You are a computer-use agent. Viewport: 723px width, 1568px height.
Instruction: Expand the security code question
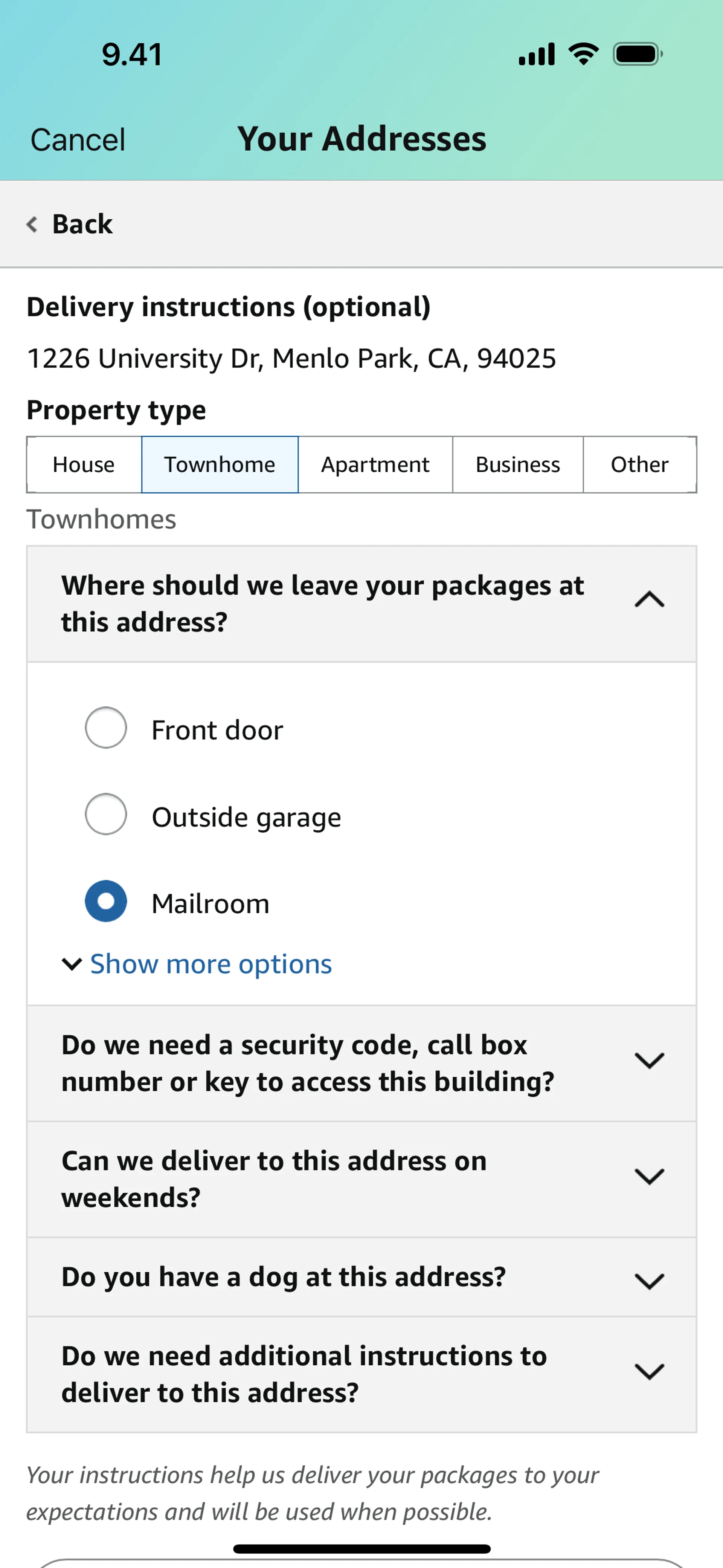tap(361, 1064)
